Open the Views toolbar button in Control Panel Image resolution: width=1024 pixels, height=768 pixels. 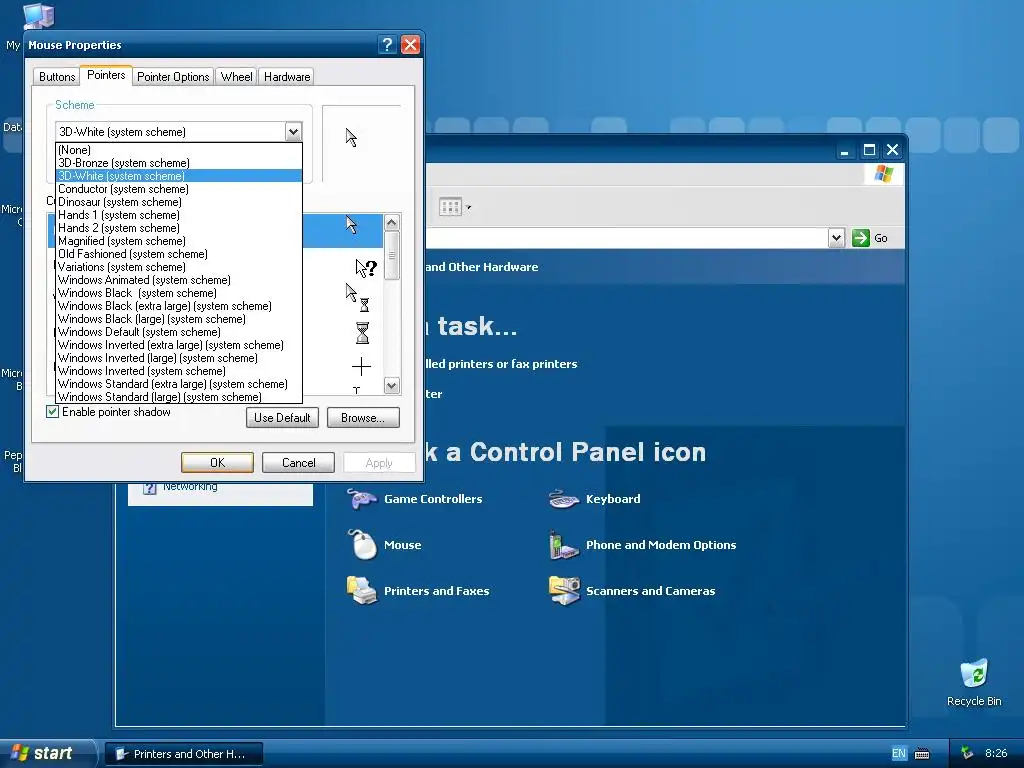point(455,208)
